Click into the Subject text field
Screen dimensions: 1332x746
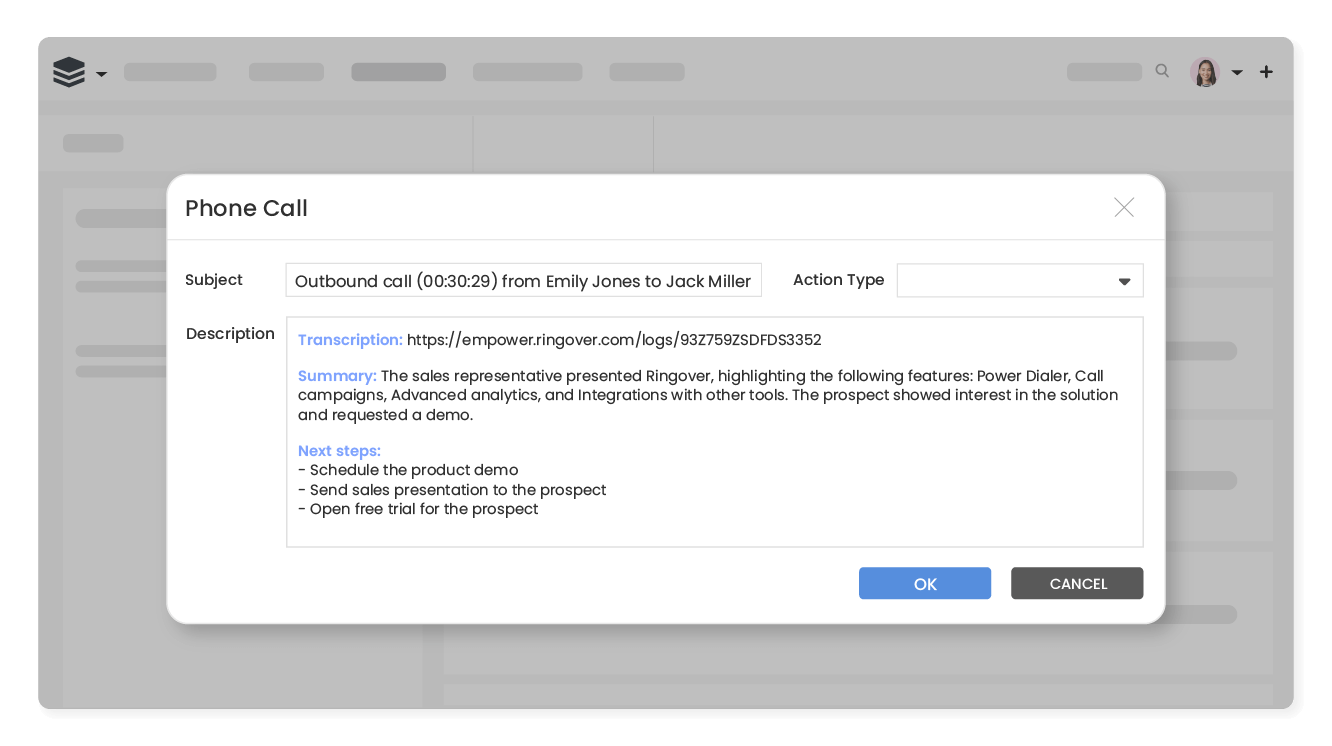pyautogui.click(x=523, y=281)
